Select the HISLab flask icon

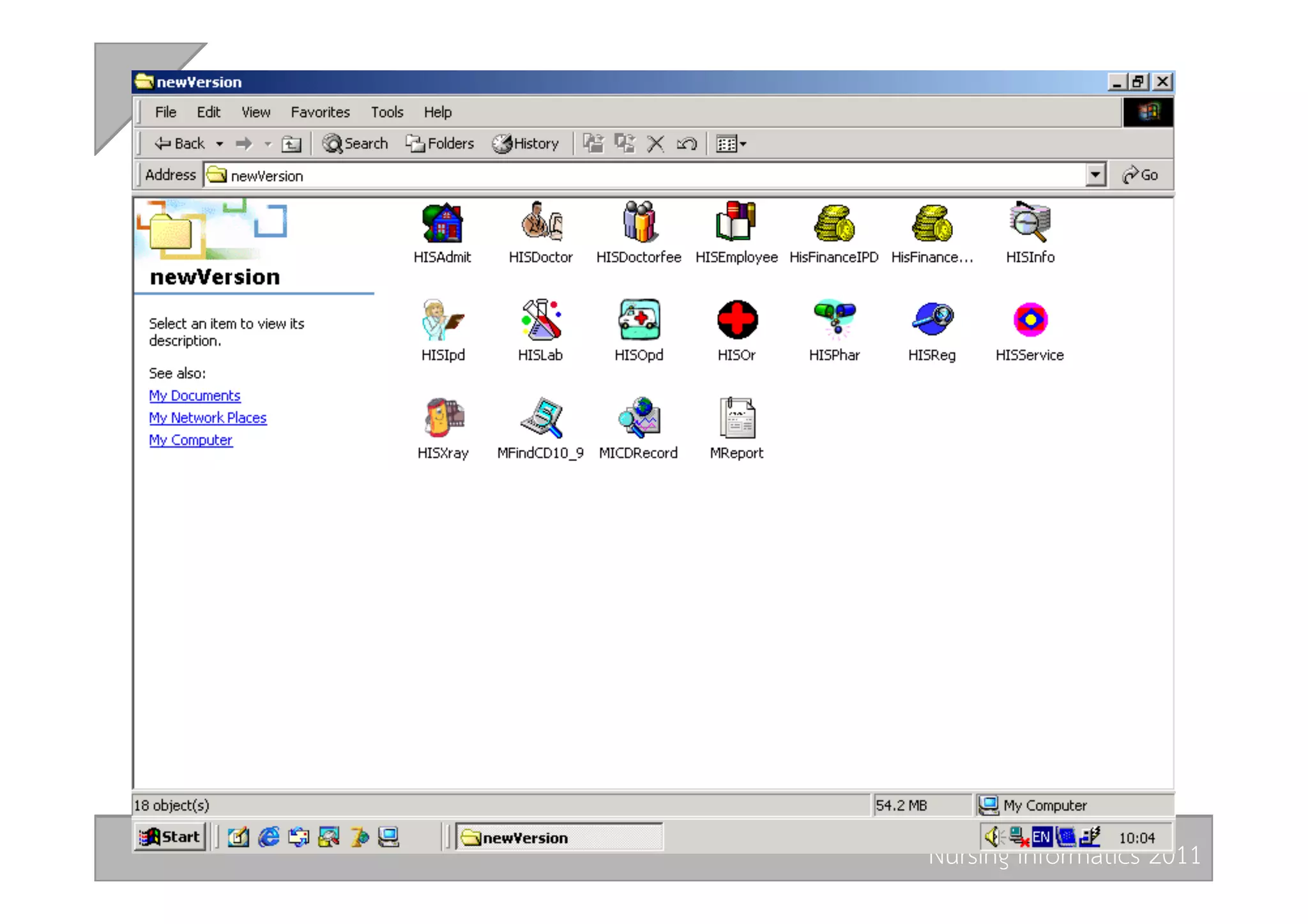pos(540,319)
